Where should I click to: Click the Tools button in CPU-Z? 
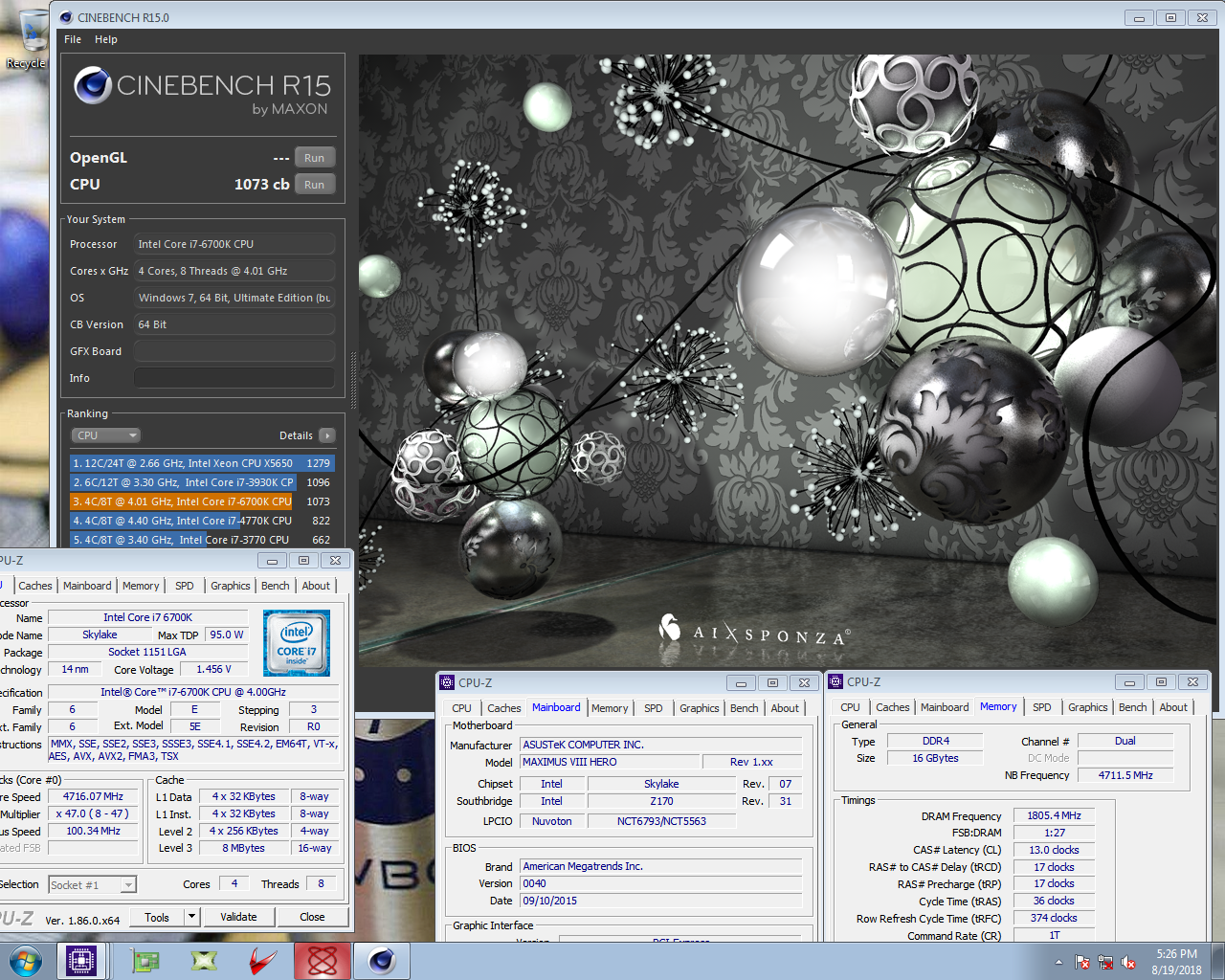point(157,917)
